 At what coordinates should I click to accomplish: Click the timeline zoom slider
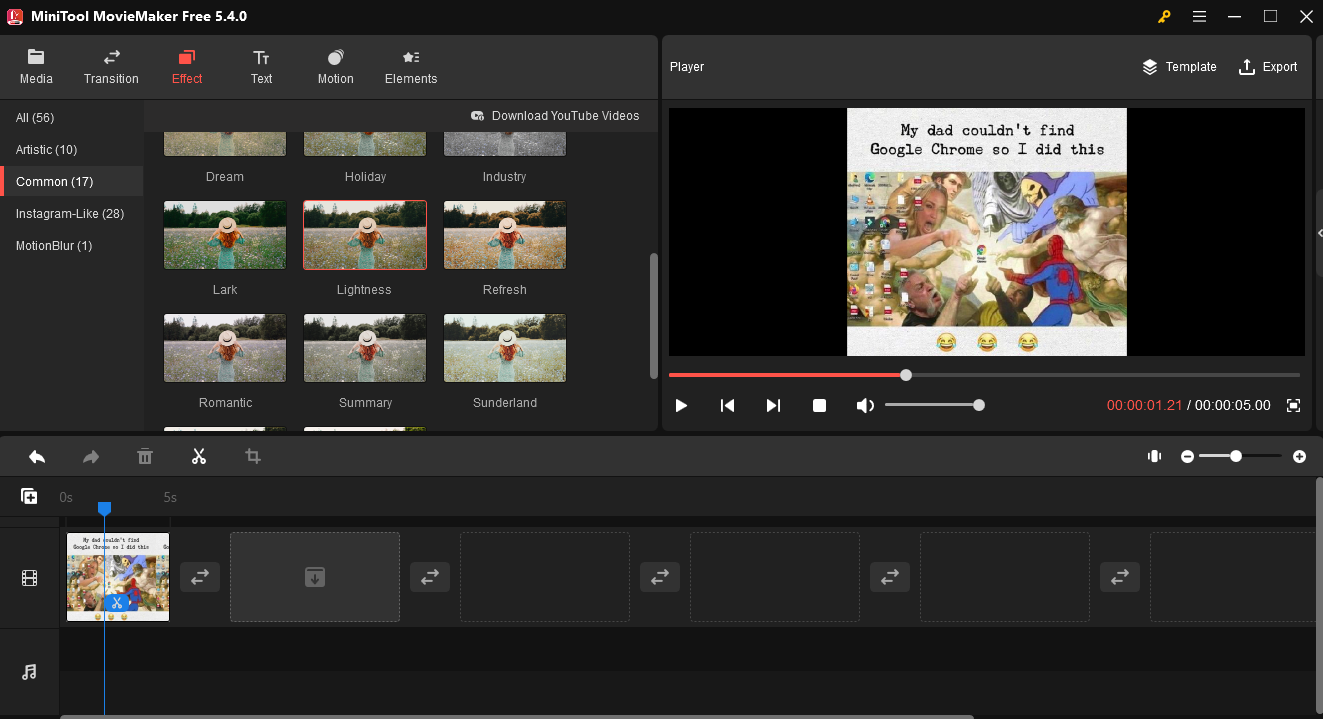point(1240,456)
